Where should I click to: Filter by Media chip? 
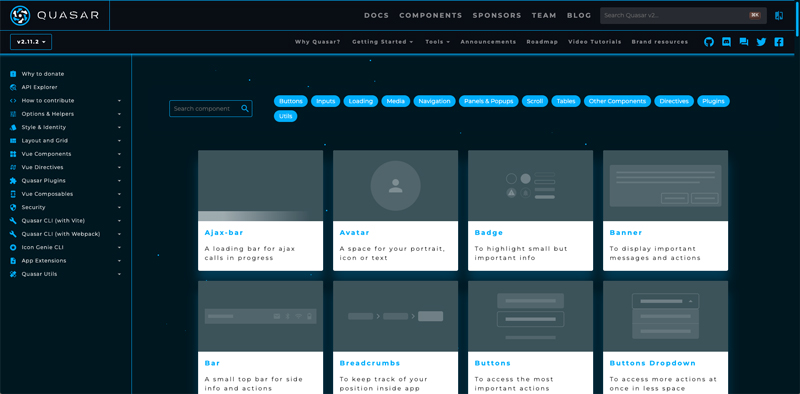395,101
